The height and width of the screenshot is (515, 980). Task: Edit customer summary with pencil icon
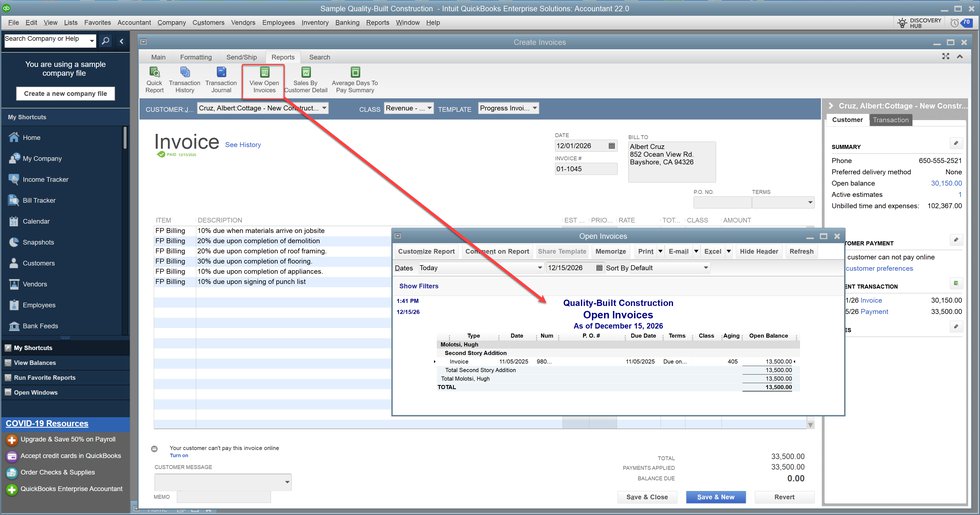[955, 143]
